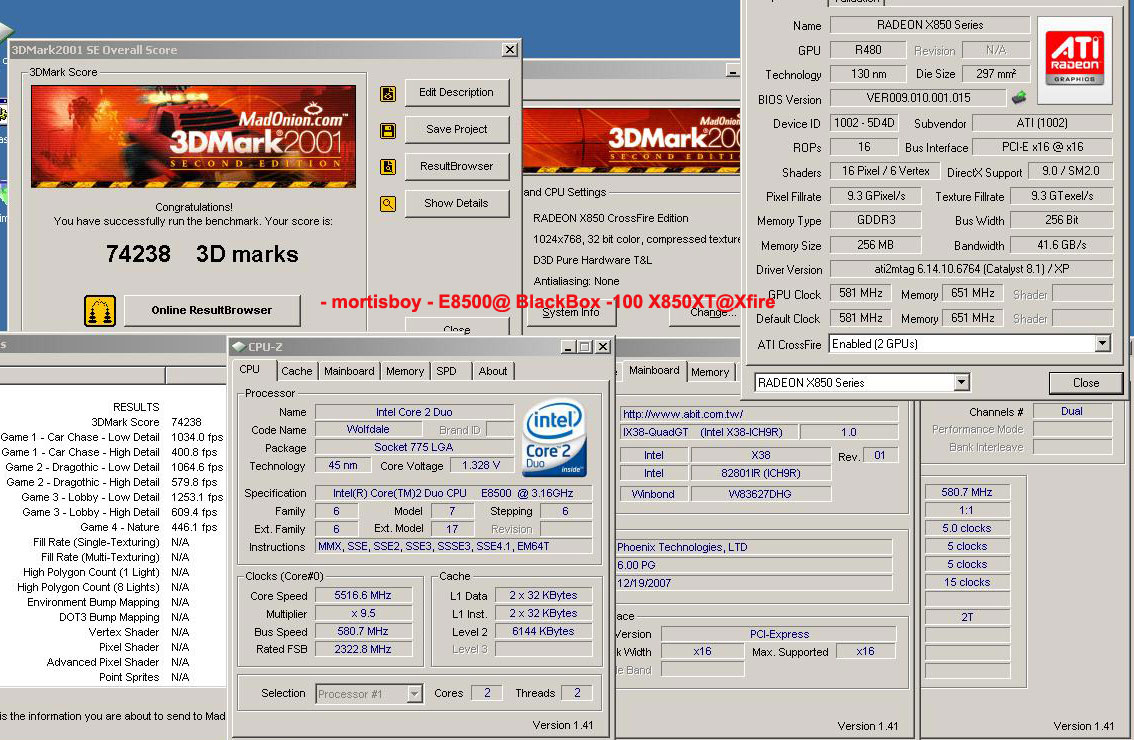The height and width of the screenshot is (740, 1134).
Task: Expand the ATI CrossFire dropdown
Action: tap(1102, 344)
